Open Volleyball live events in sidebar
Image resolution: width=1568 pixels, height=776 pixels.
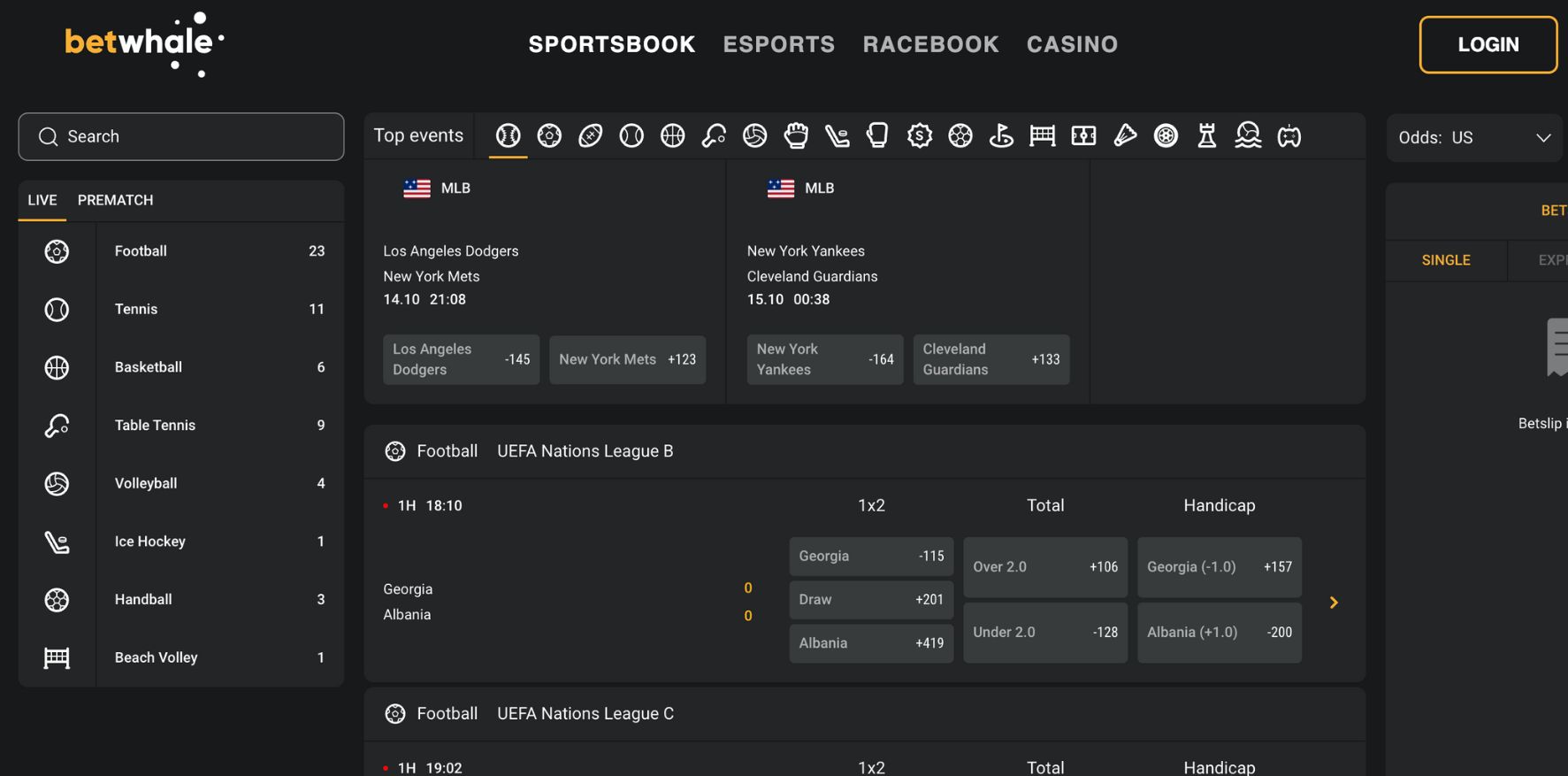coord(181,483)
